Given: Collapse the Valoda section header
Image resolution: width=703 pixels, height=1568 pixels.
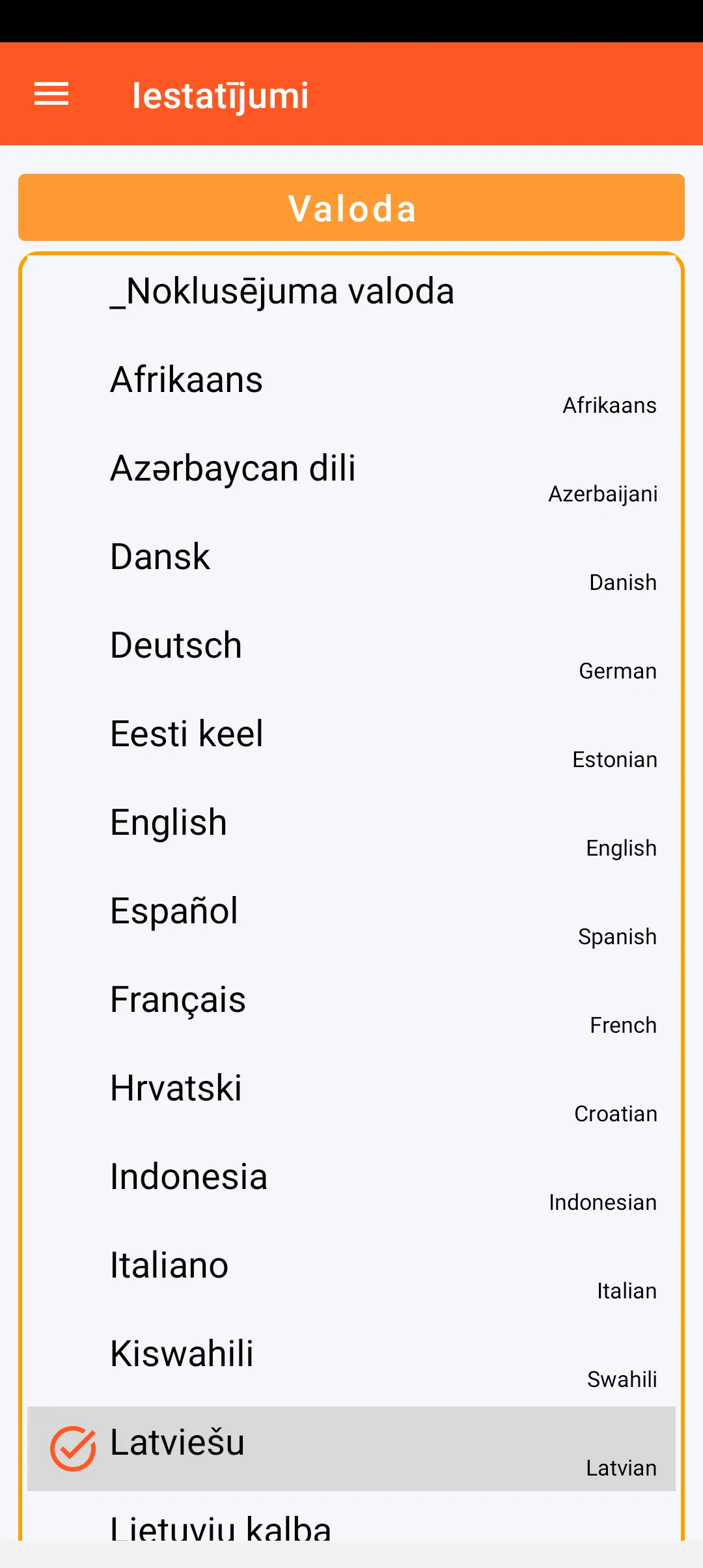Looking at the screenshot, I should [351, 208].
